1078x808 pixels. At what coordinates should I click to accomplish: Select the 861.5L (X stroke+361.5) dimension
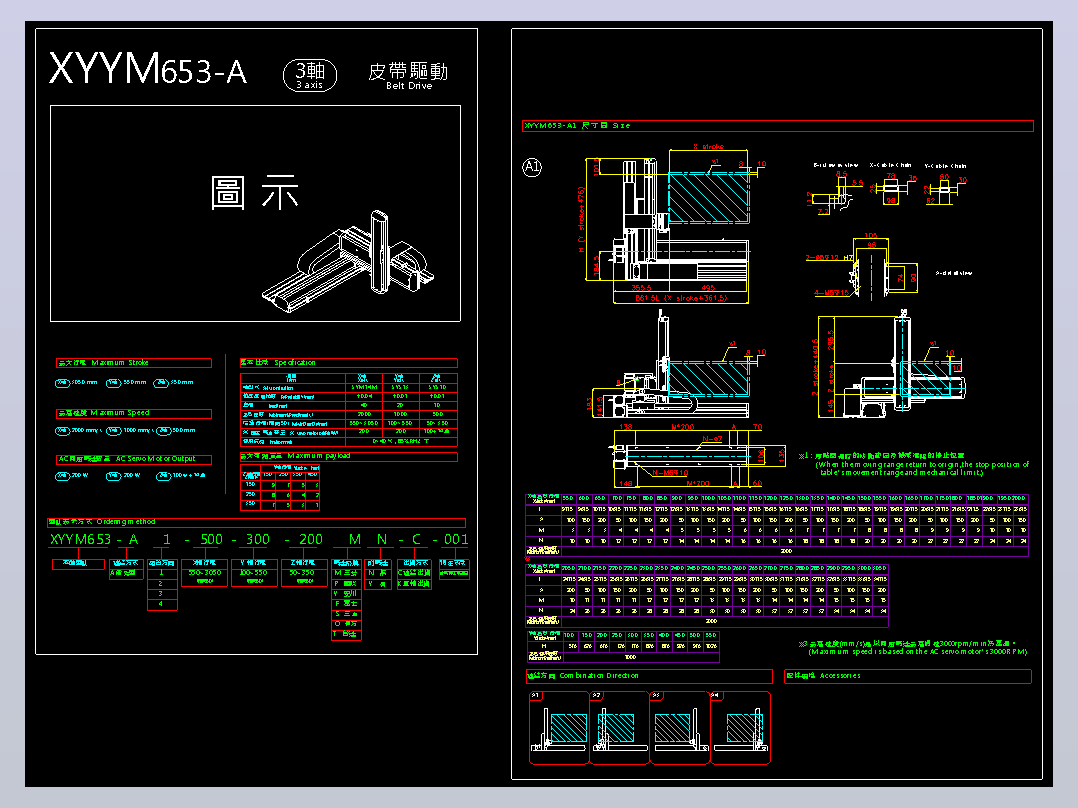[x=681, y=298]
